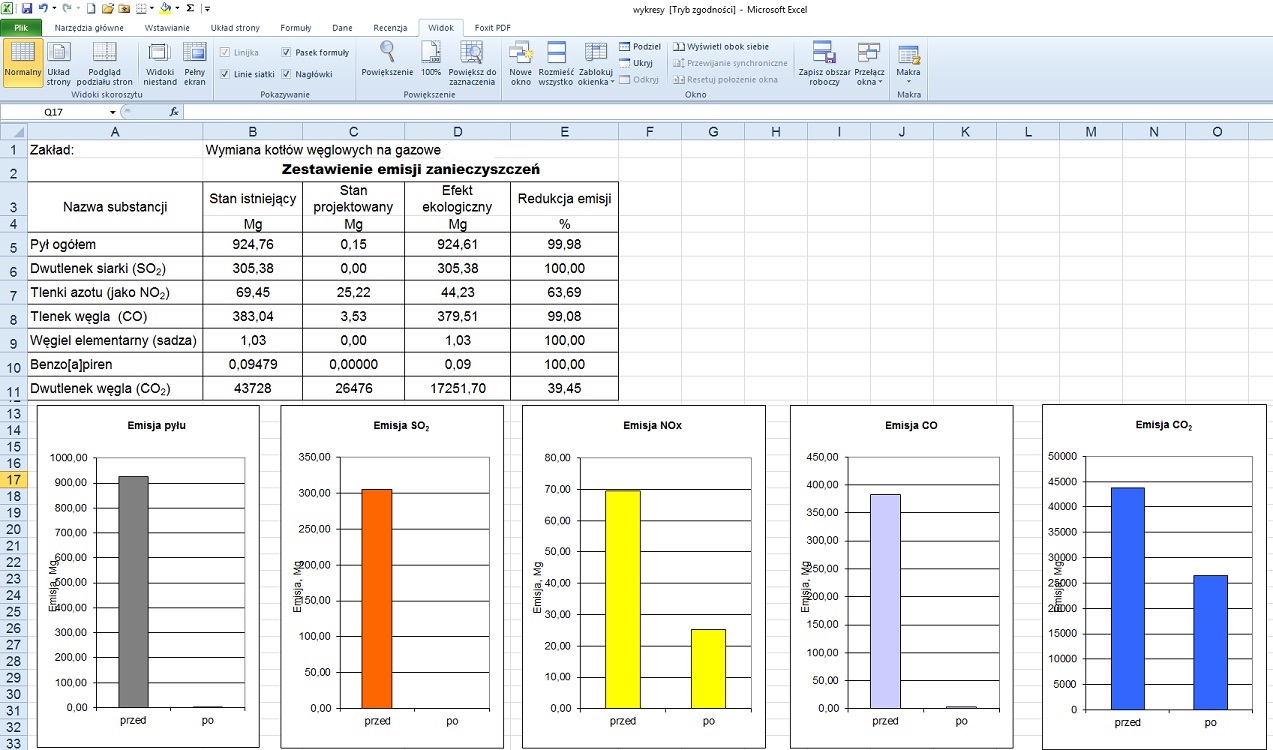1273x750 pixels.
Task: Click the formula bar input area
Action: [727, 112]
